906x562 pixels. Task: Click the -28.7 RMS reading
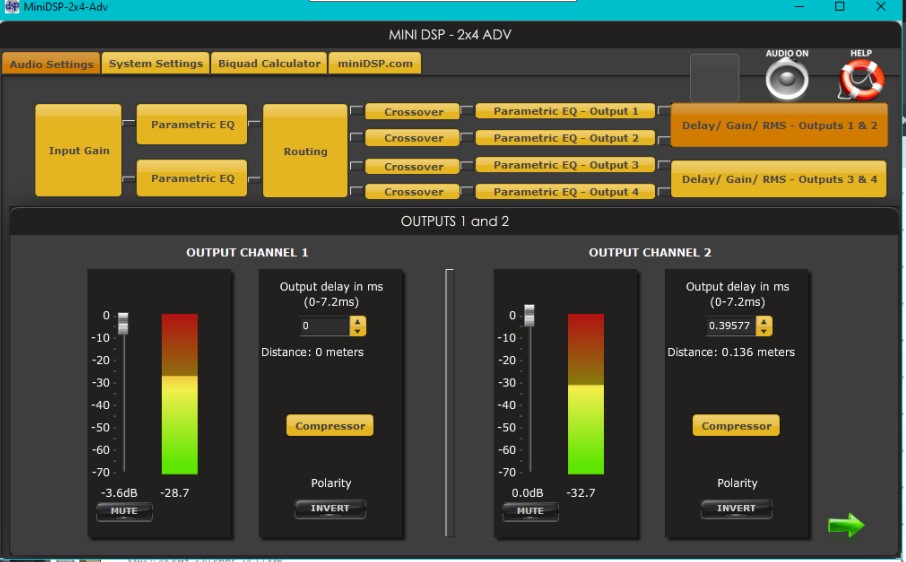(x=174, y=493)
